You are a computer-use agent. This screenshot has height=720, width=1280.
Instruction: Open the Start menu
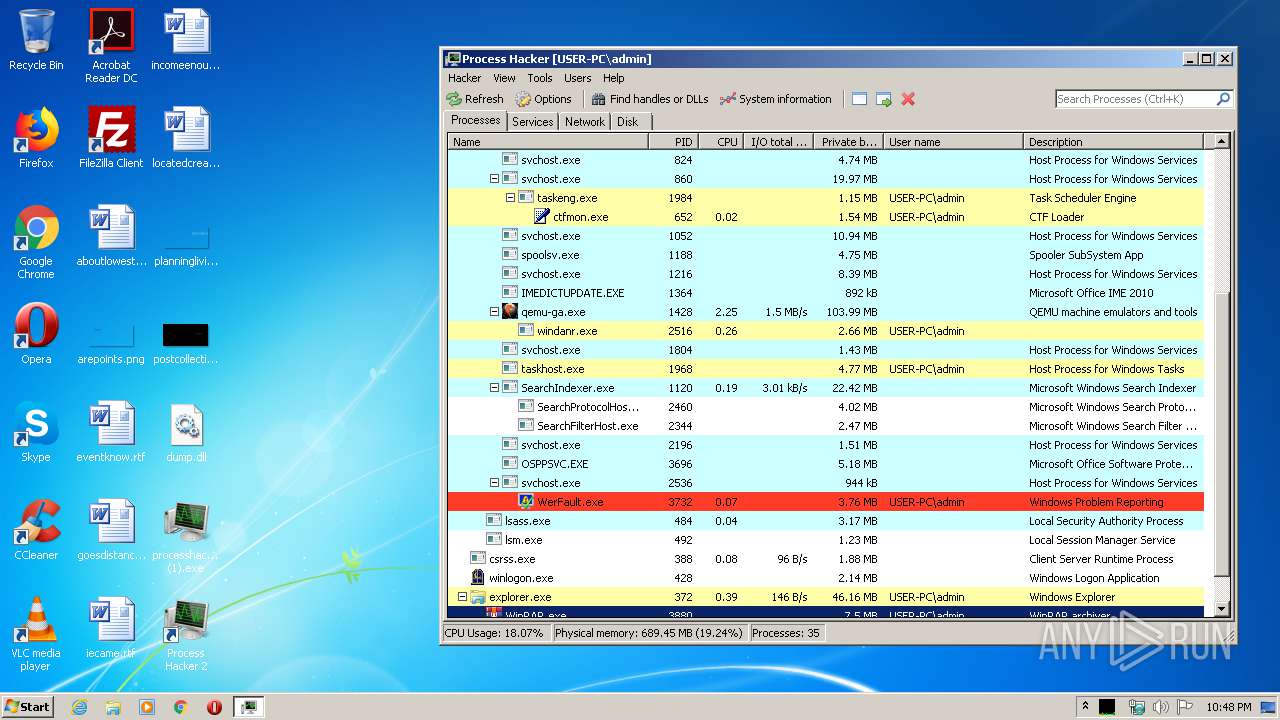click(27, 706)
